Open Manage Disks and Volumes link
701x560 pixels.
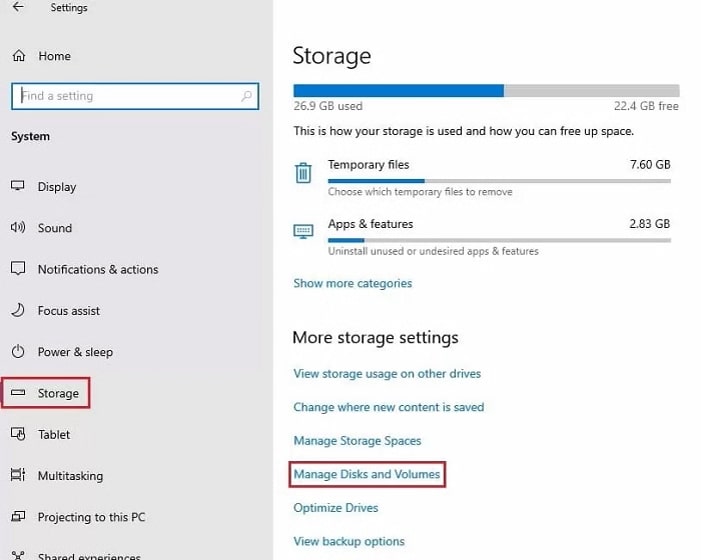click(x=367, y=474)
